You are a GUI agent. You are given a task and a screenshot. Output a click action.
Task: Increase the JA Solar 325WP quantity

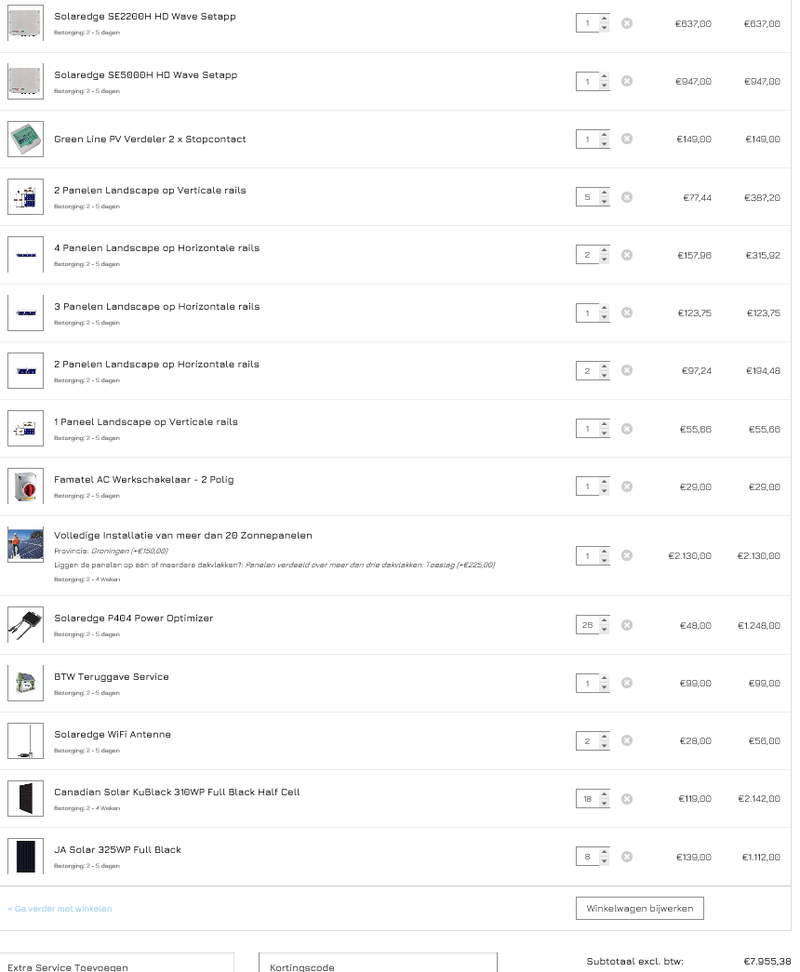click(x=603, y=852)
